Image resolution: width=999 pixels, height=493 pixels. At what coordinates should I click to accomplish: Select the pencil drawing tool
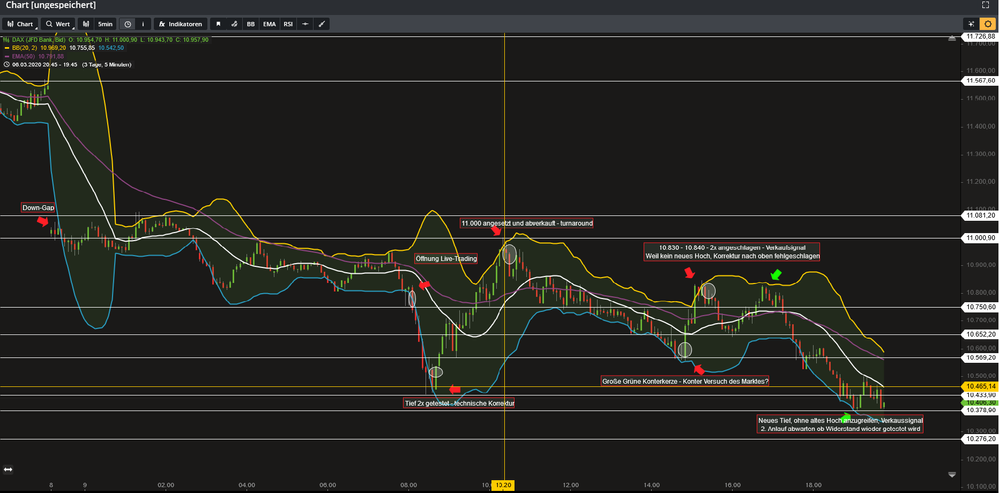coord(321,23)
